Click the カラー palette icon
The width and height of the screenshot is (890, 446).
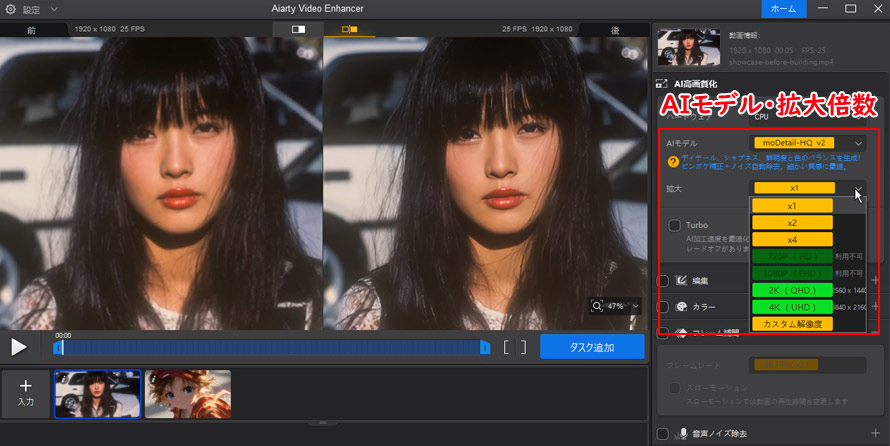click(681, 307)
